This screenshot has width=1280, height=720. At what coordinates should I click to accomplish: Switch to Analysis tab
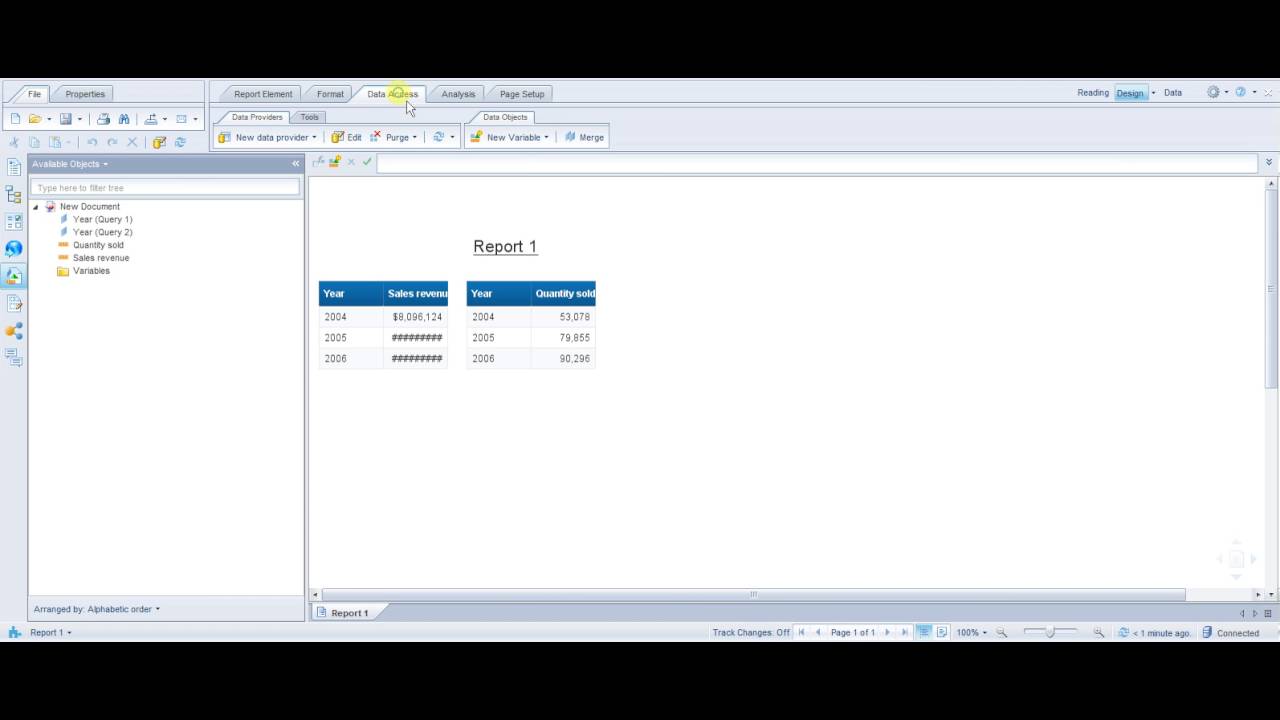pyautogui.click(x=458, y=94)
